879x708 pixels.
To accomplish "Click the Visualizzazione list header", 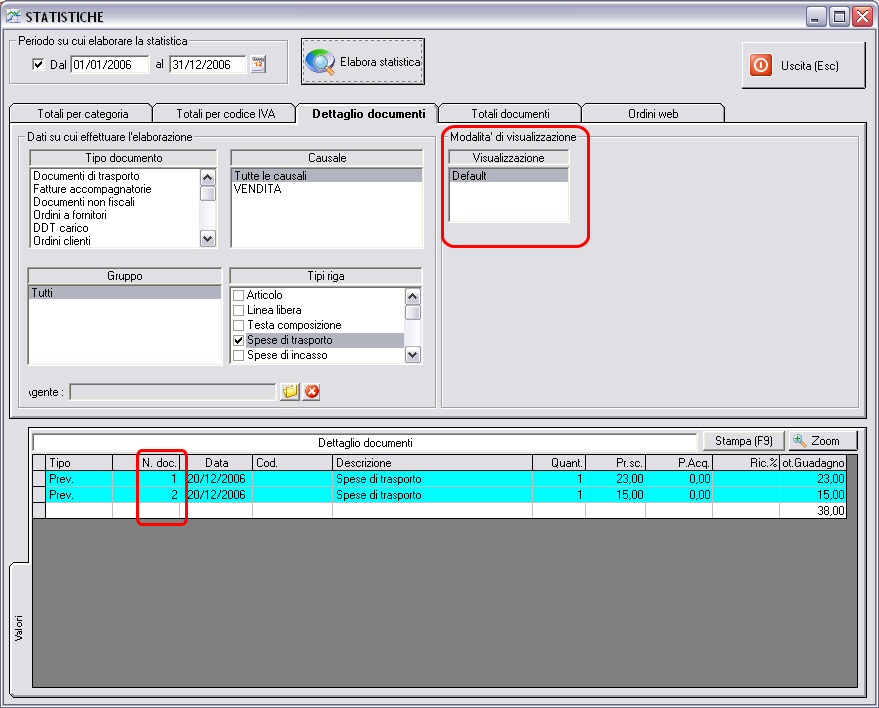I will point(508,158).
